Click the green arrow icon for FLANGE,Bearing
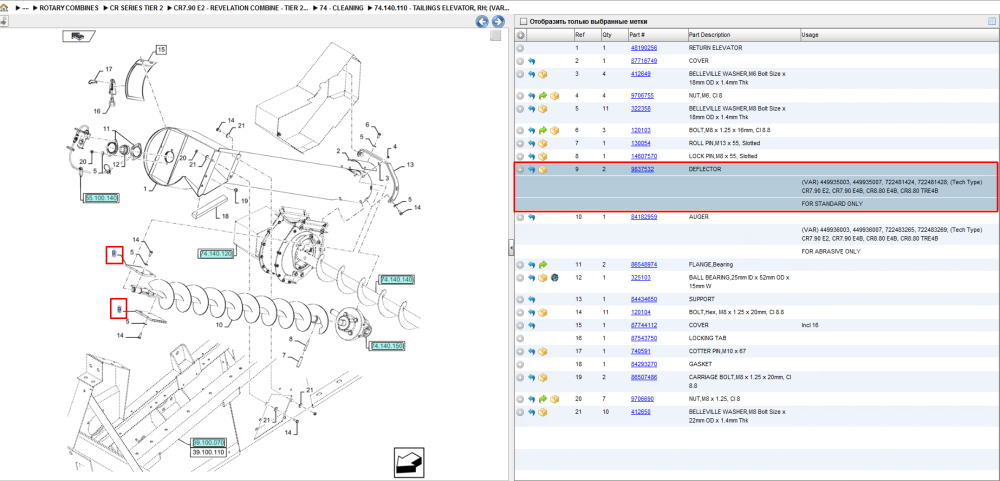 [x=543, y=264]
